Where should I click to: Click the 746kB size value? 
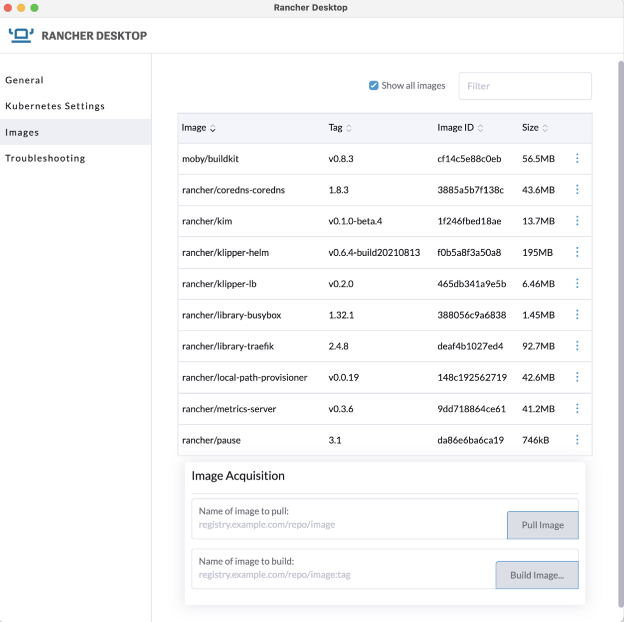coord(535,440)
